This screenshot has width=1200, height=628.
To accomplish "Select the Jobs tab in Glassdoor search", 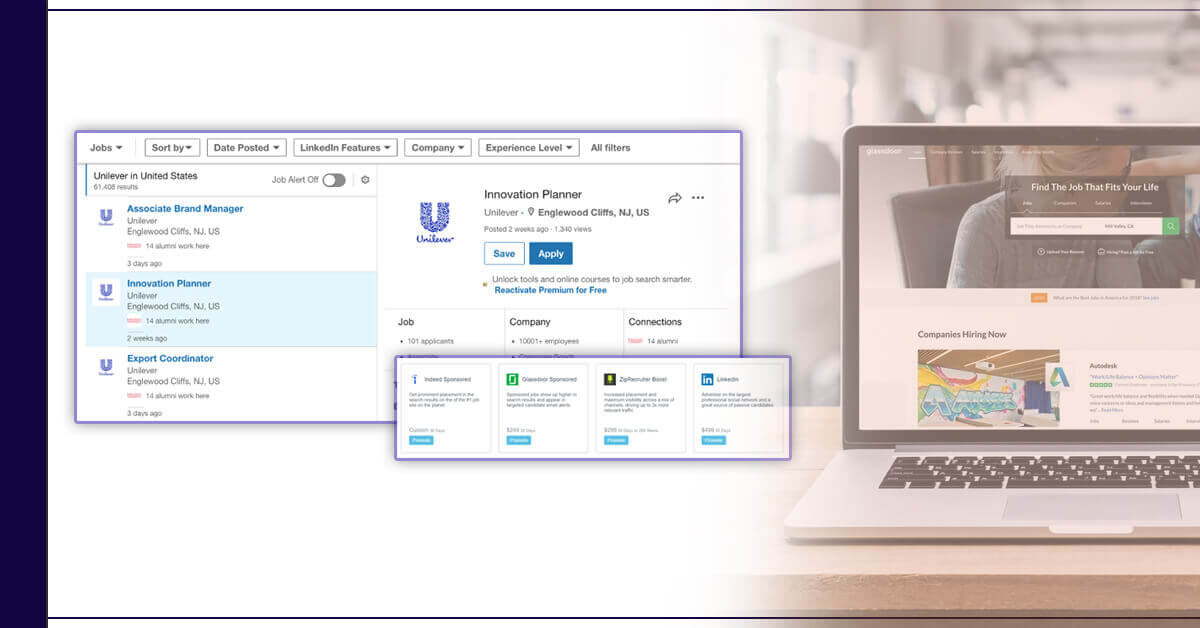I will point(1026,203).
